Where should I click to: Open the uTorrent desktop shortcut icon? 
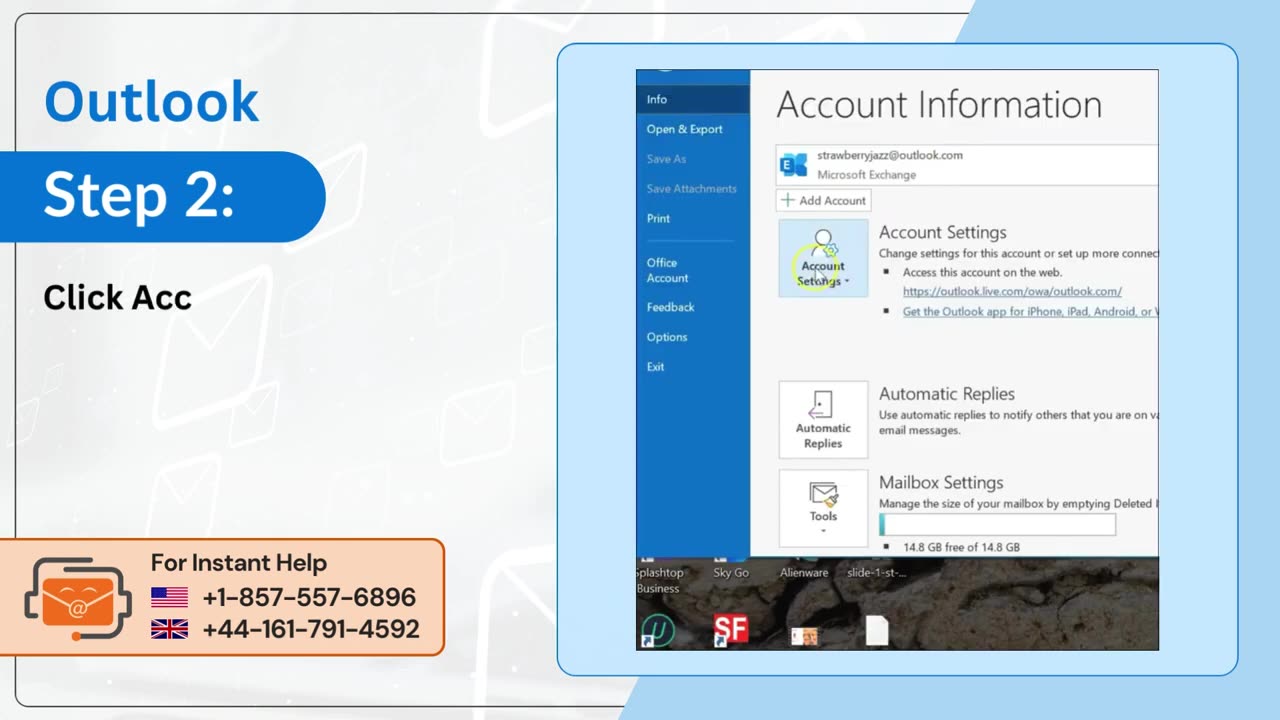coord(658,630)
